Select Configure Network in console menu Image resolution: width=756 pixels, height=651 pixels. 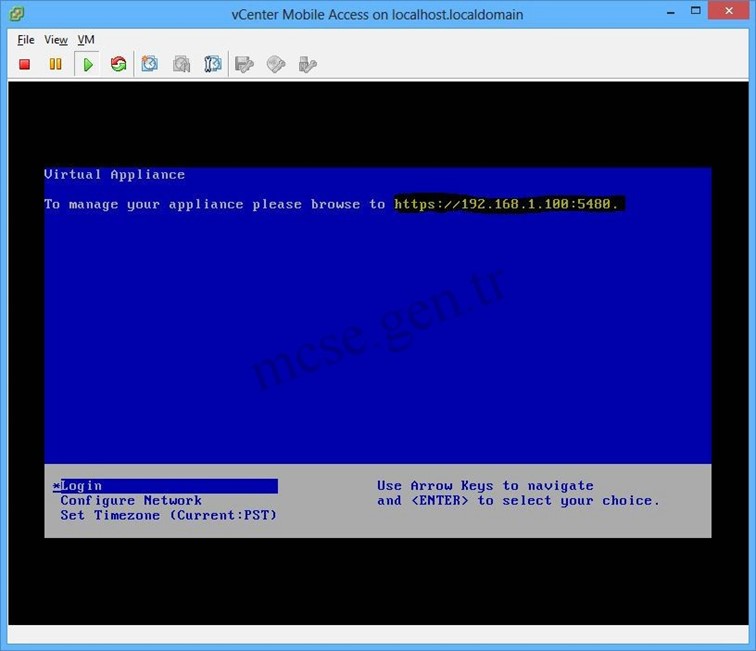pos(131,501)
